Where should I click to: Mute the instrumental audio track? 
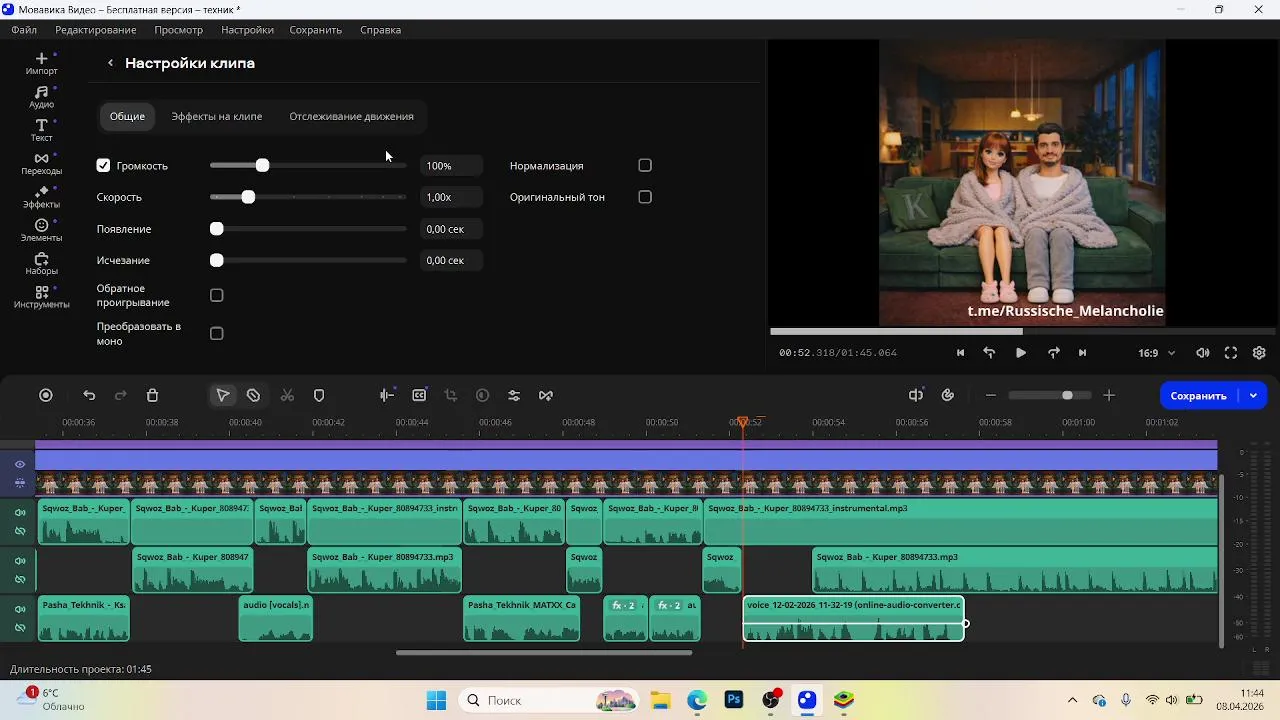point(20,513)
